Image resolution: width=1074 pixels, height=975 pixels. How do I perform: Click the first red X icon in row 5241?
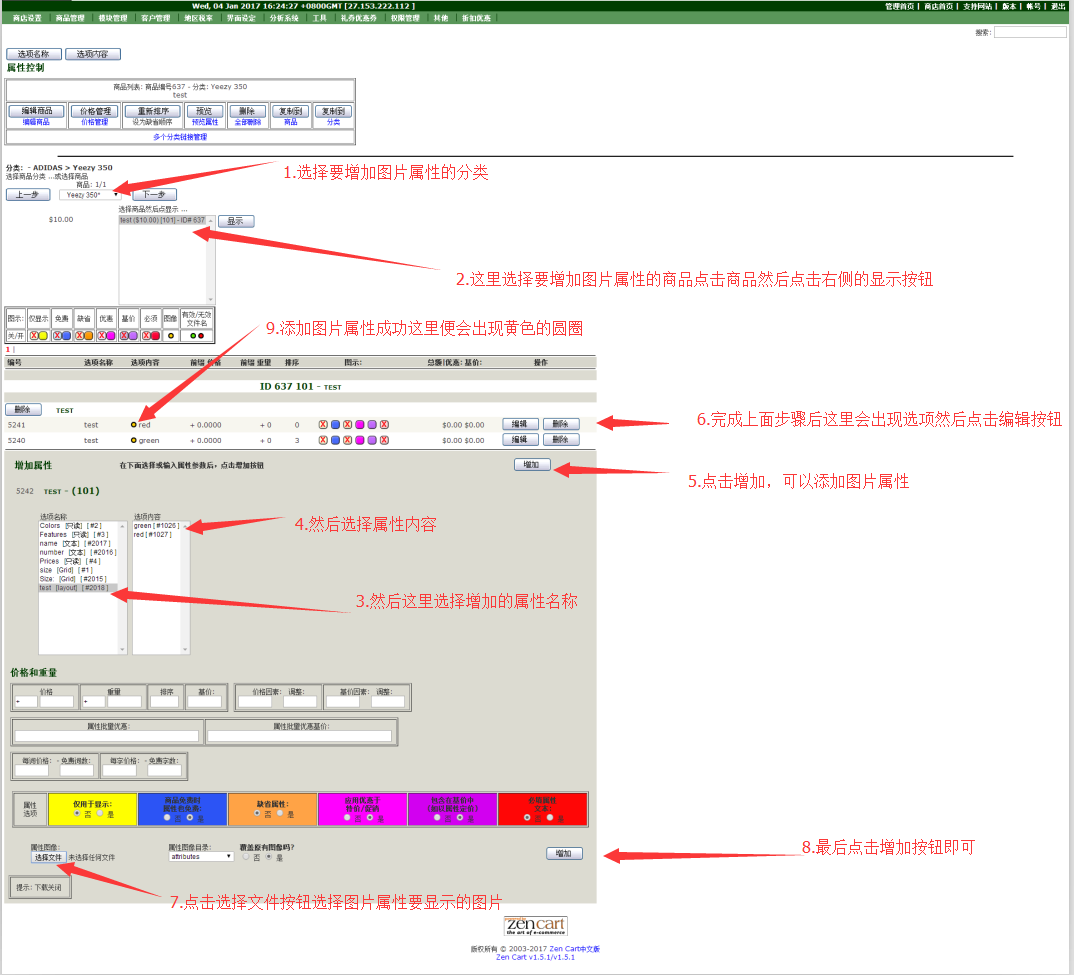coord(323,425)
